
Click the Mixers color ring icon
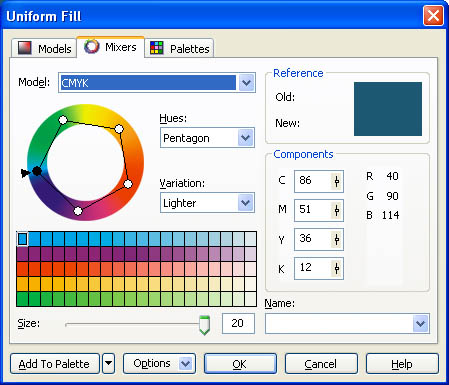point(91,46)
